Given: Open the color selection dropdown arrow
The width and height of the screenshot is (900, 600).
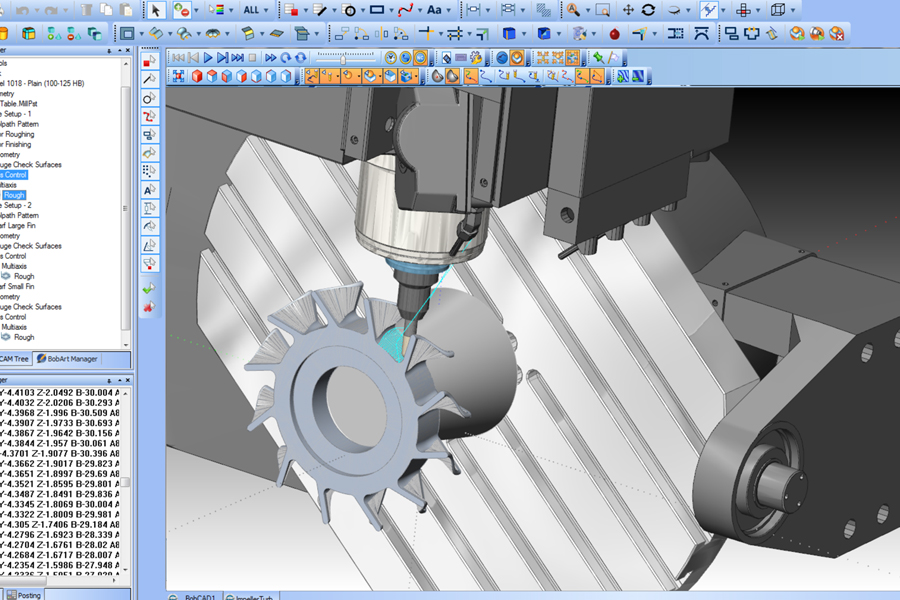Looking at the screenshot, I should (x=231, y=10).
